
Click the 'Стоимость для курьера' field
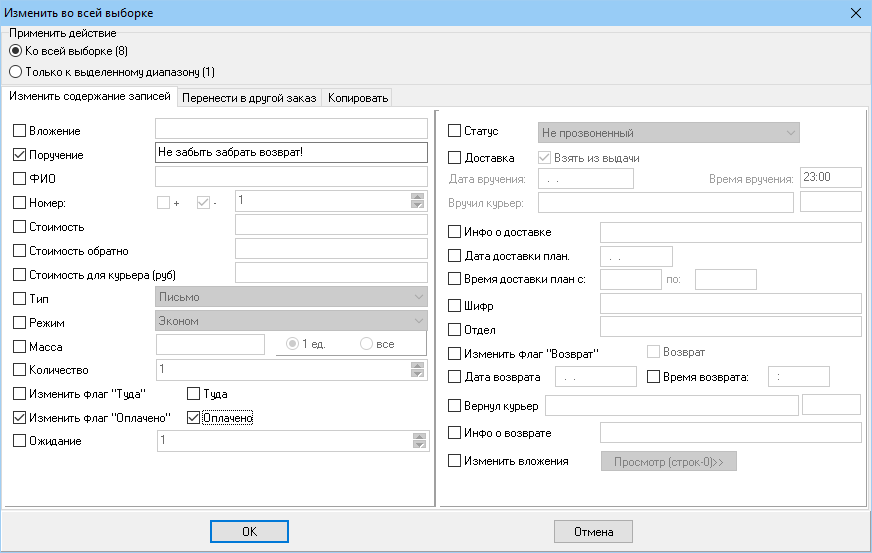(331, 272)
